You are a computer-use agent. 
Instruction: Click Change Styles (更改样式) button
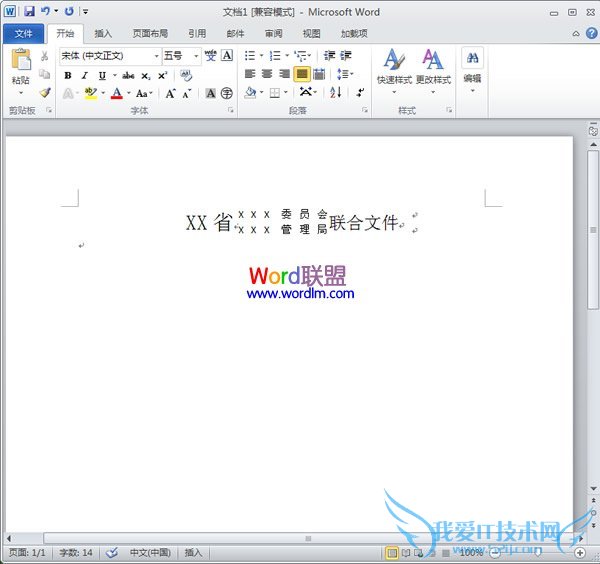[x=433, y=72]
